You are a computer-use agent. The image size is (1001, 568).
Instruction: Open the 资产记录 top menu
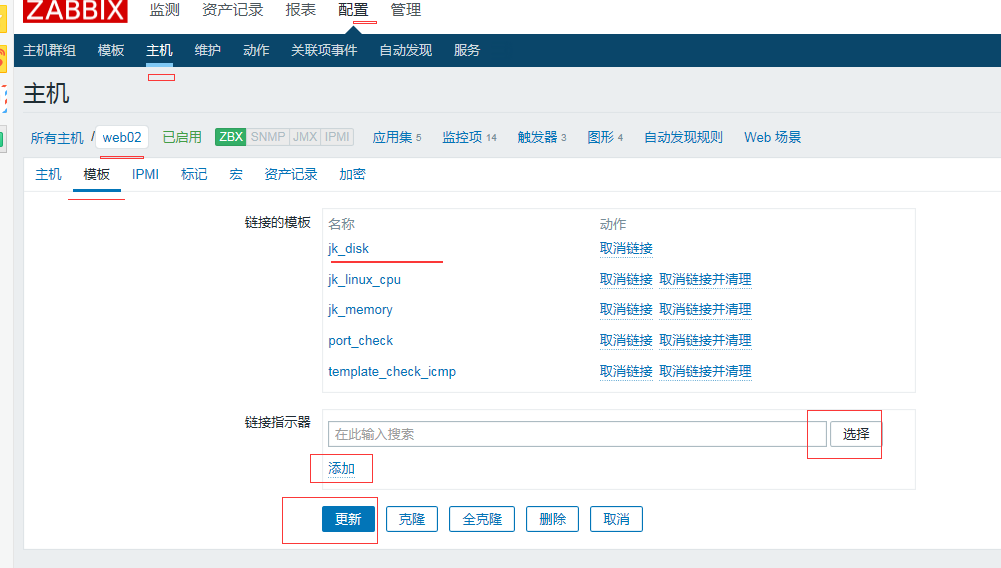point(232,10)
